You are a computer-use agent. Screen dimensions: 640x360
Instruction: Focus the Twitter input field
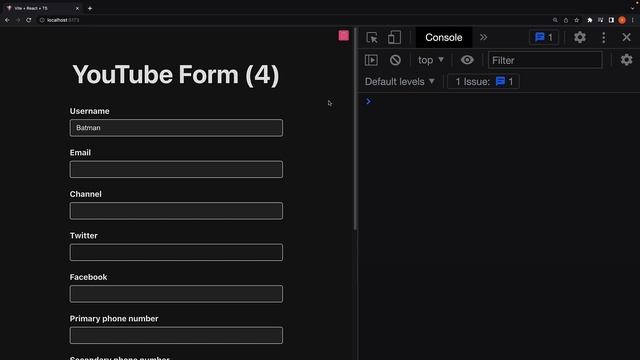pos(176,252)
